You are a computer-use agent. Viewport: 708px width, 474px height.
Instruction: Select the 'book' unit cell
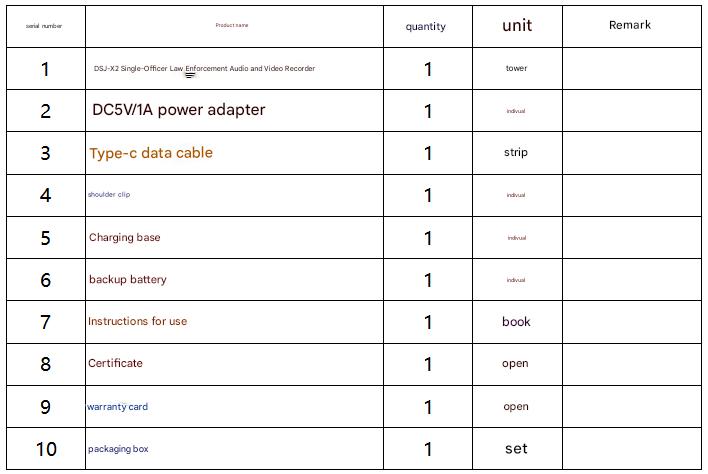pos(516,322)
